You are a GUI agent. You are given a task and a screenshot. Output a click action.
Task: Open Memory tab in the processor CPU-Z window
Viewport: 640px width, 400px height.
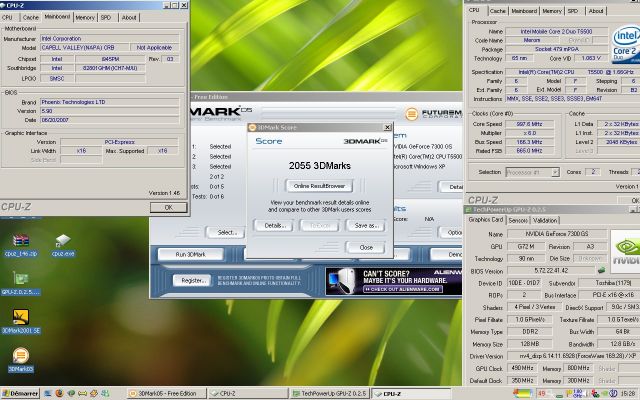[x=552, y=11]
